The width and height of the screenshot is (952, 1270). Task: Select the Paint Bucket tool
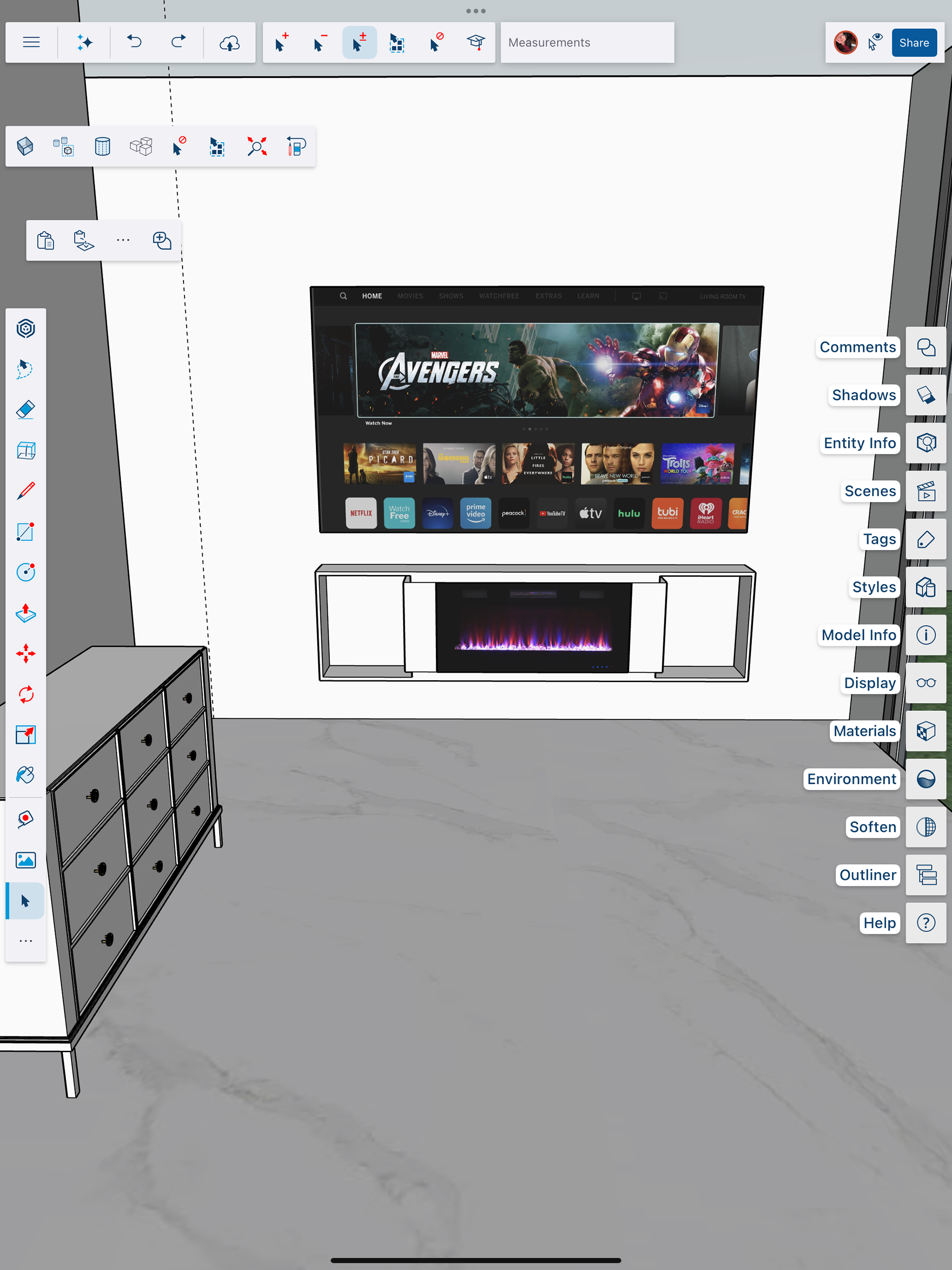[x=26, y=775]
